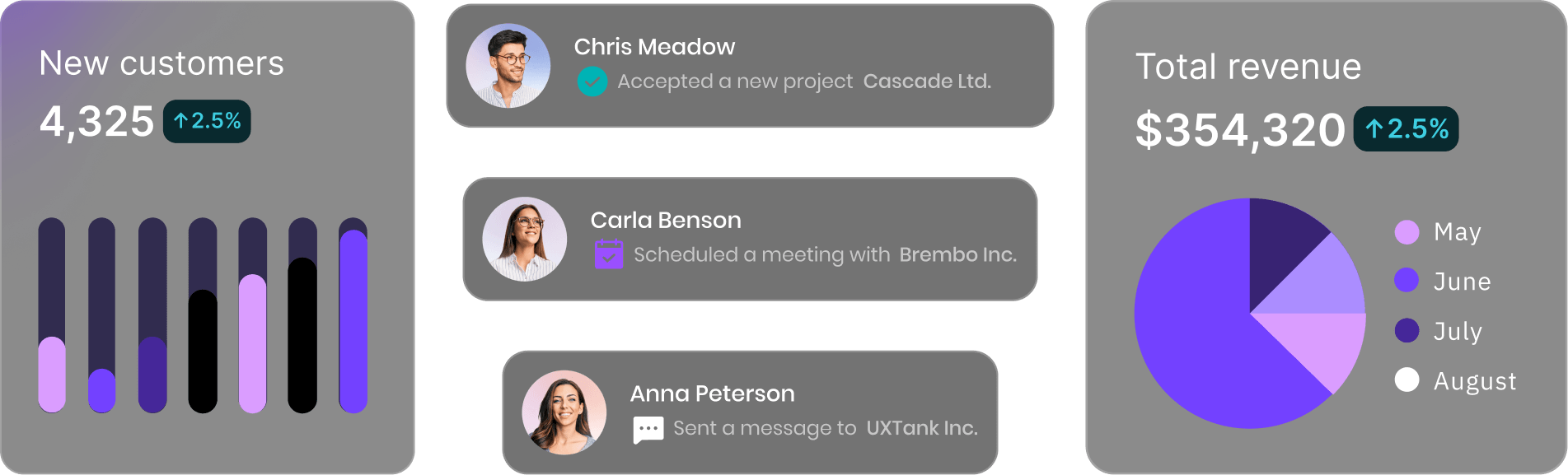Click the June legend color dot
Viewport: 1568px width, 475px height.
(1407, 281)
